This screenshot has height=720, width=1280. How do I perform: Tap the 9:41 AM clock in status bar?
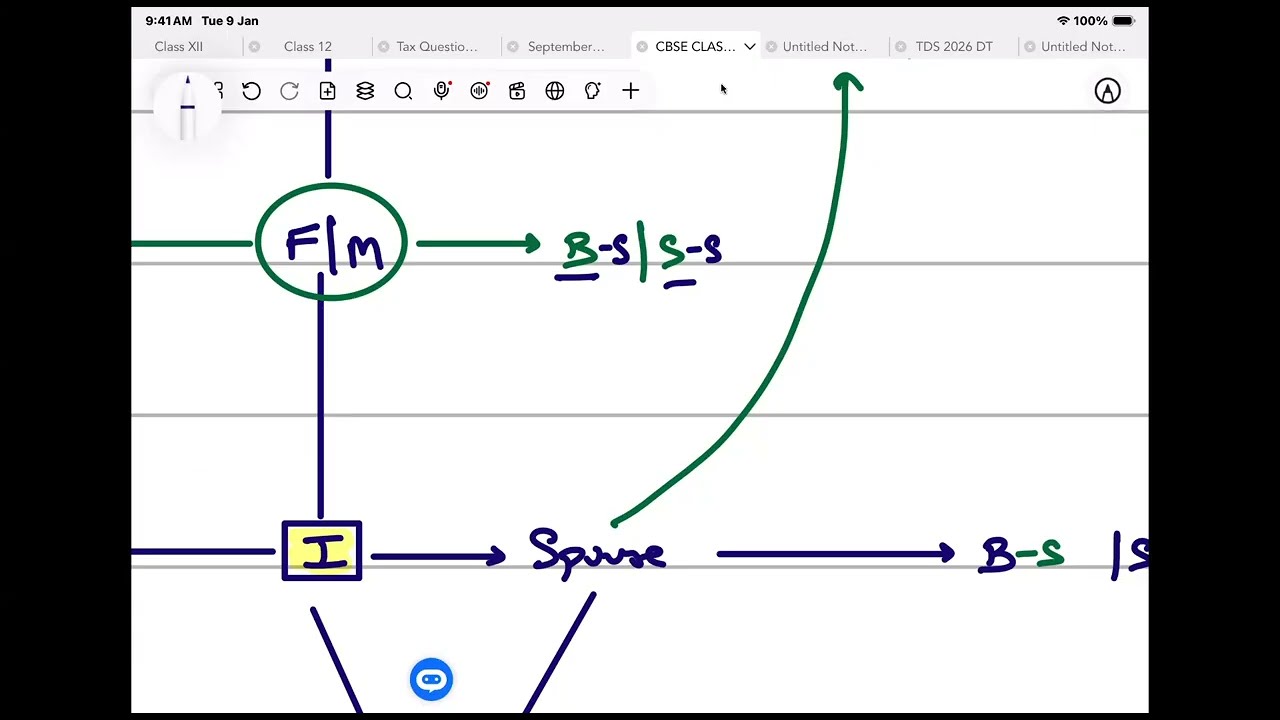[168, 21]
